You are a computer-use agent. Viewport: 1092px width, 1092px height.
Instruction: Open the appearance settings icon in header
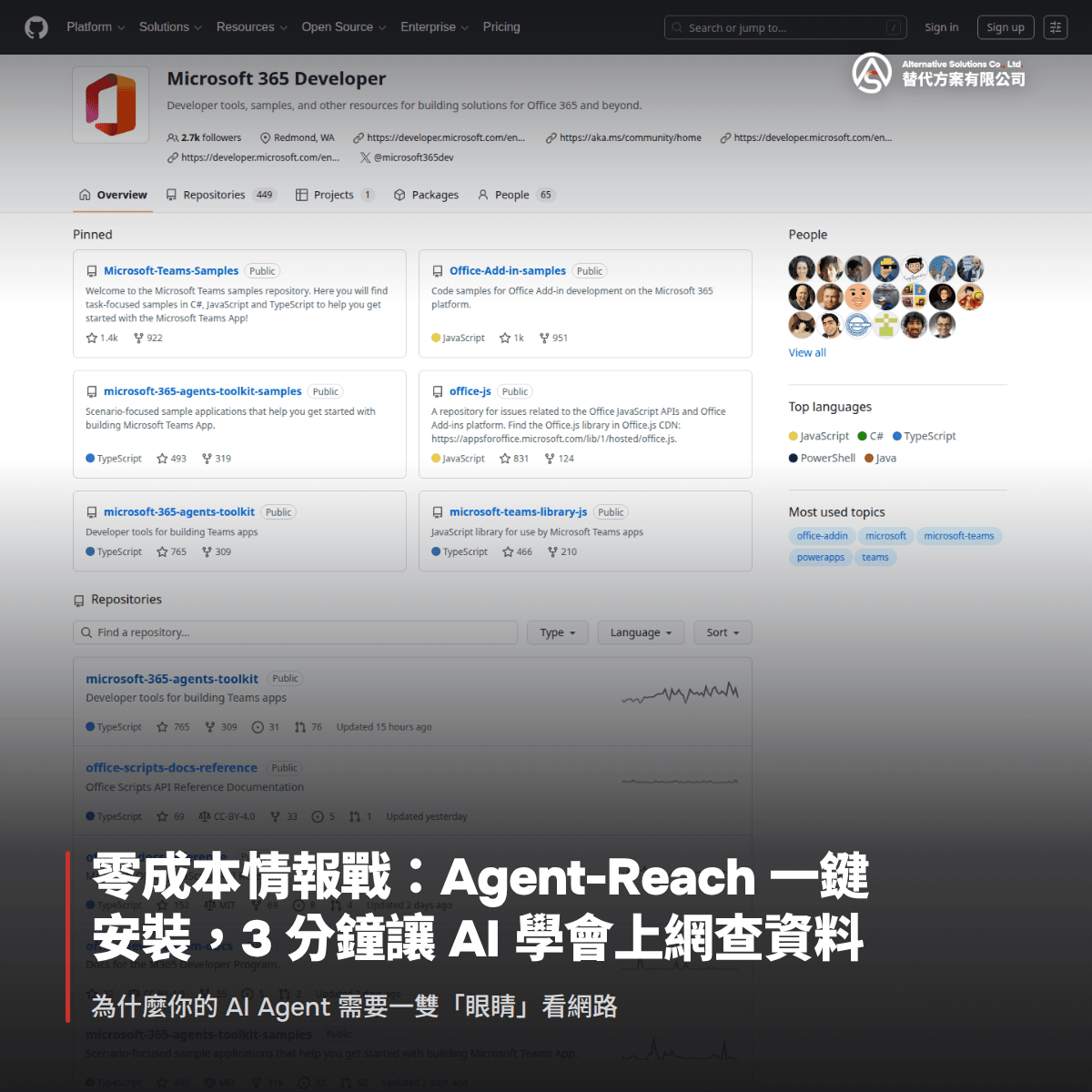point(1056,27)
